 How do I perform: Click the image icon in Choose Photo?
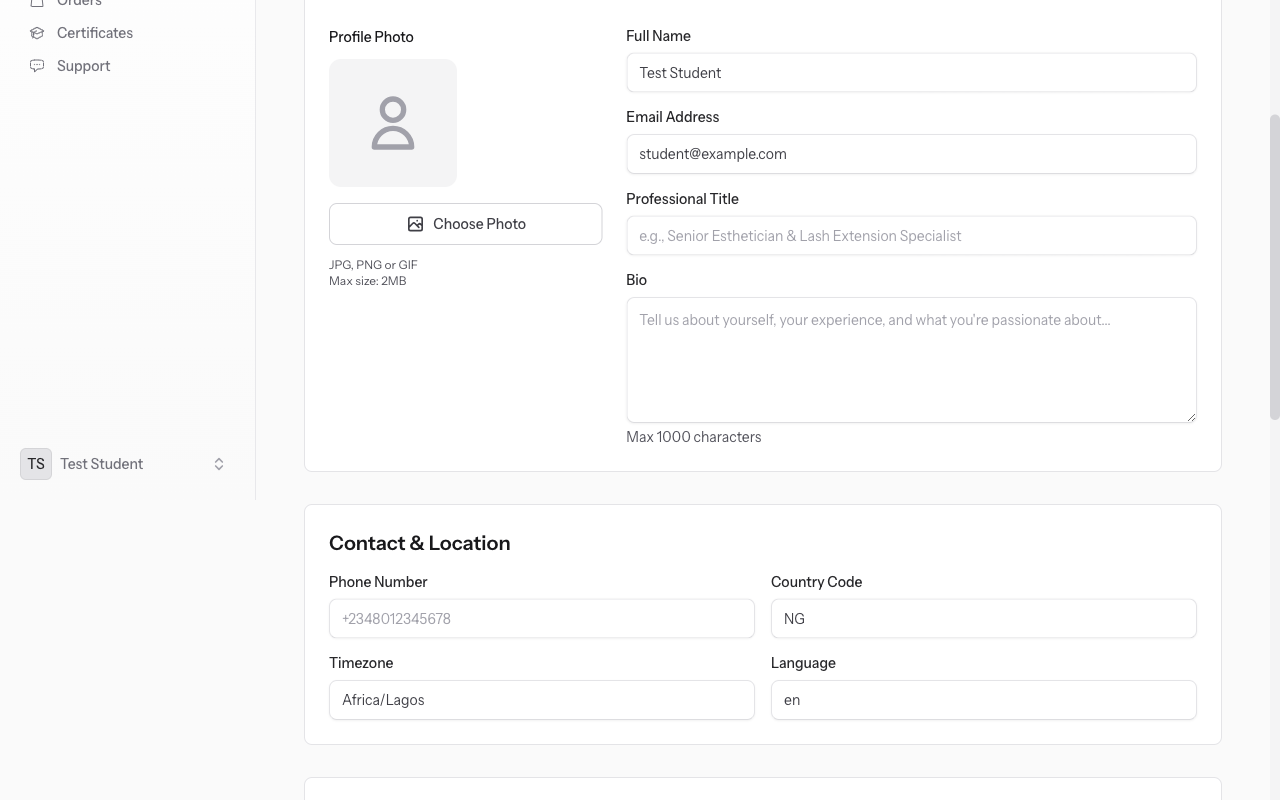pyautogui.click(x=415, y=224)
